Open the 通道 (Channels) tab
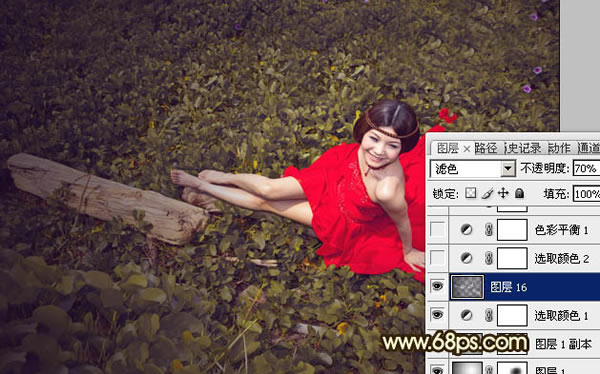This screenshot has height=374, width=600. (589, 148)
